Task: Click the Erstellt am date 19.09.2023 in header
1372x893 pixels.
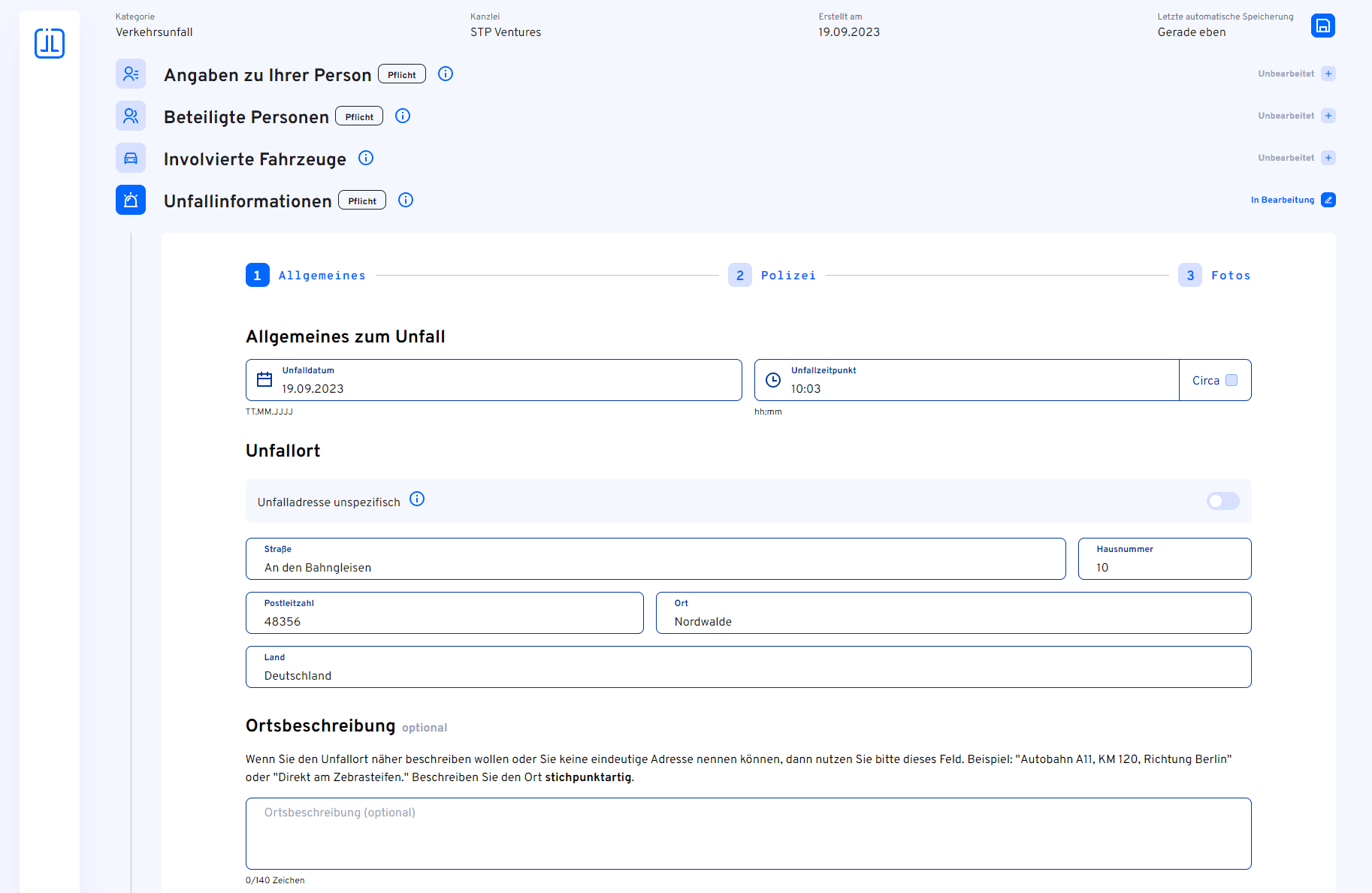Action: pos(849,32)
